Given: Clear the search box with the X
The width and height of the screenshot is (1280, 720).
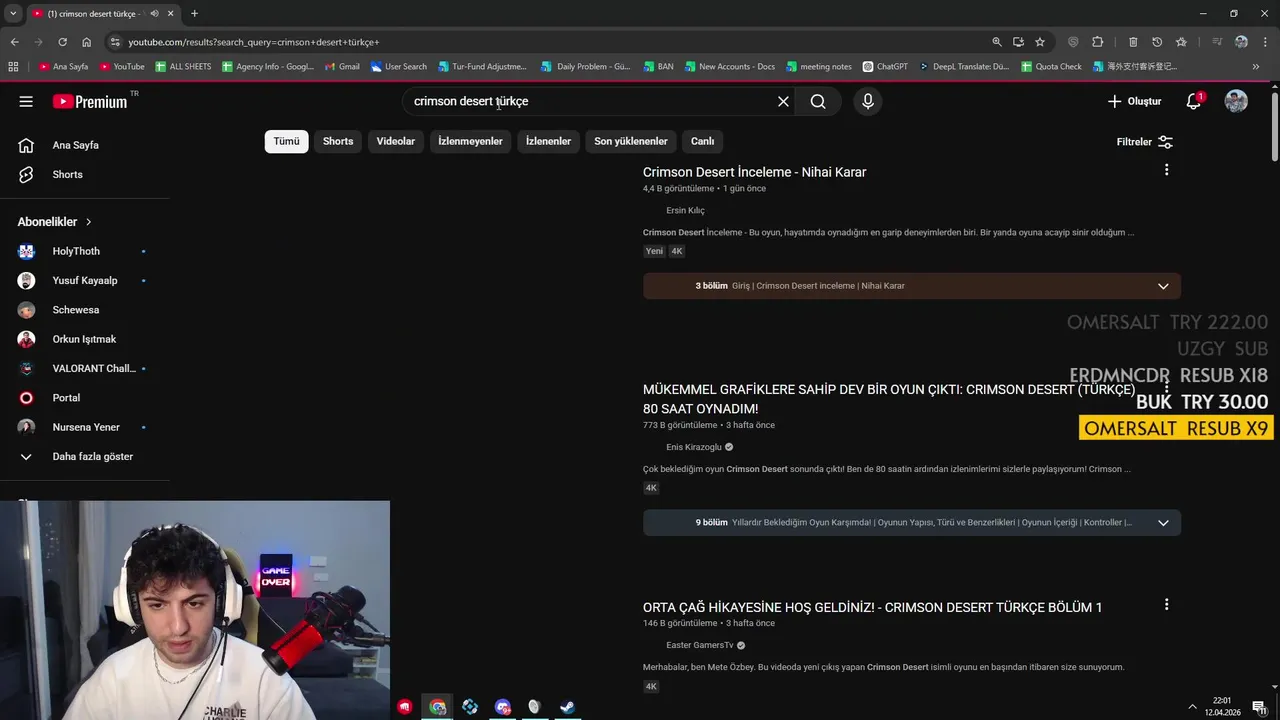Looking at the screenshot, I should click(783, 101).
